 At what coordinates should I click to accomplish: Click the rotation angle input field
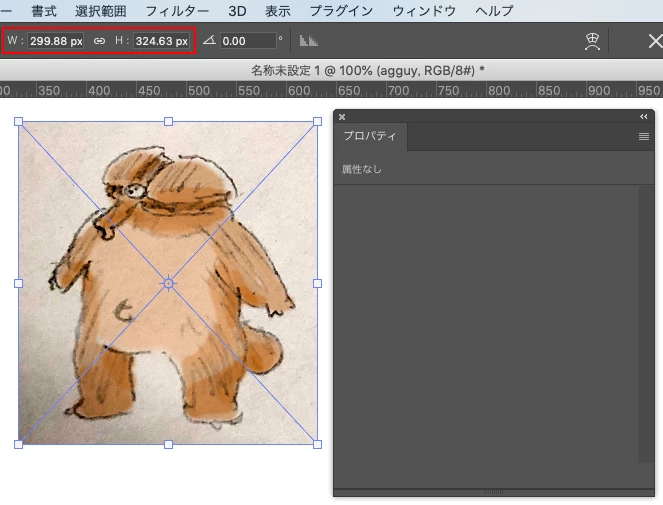click(248, 41)
